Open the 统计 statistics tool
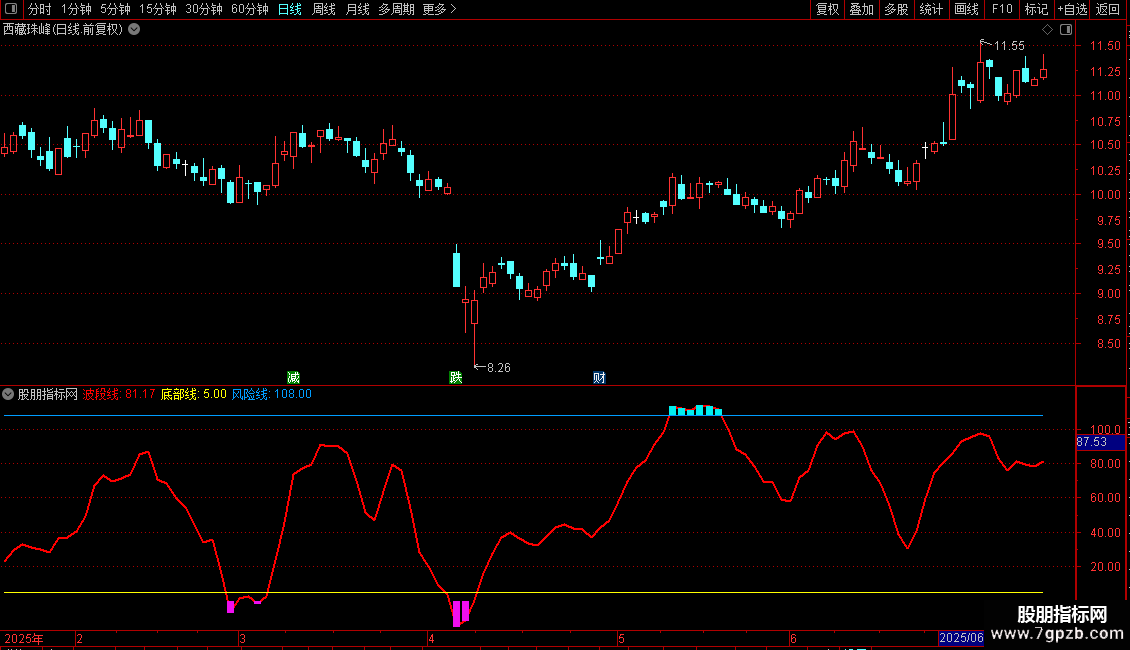1130x650 pixels. pos(930,9)
